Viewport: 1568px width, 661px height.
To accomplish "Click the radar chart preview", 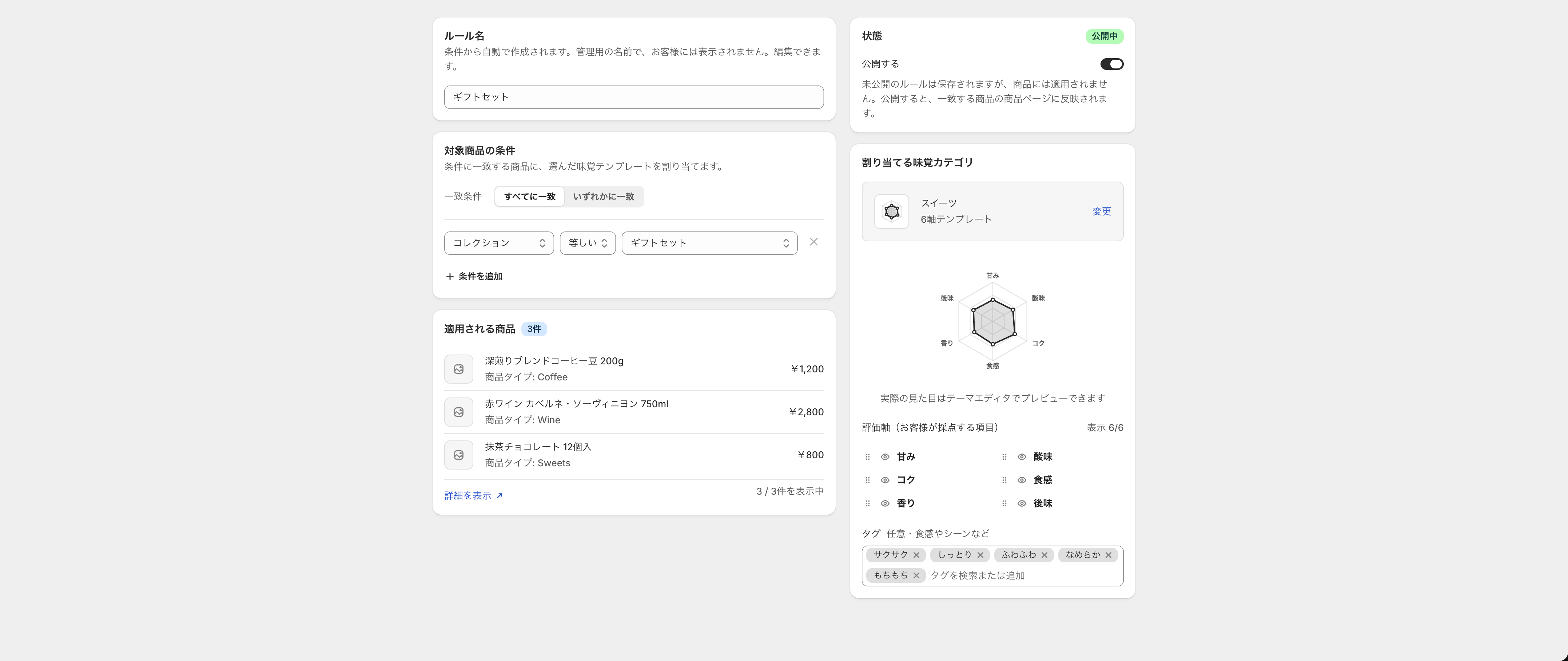I will click(x=992, y=321).
